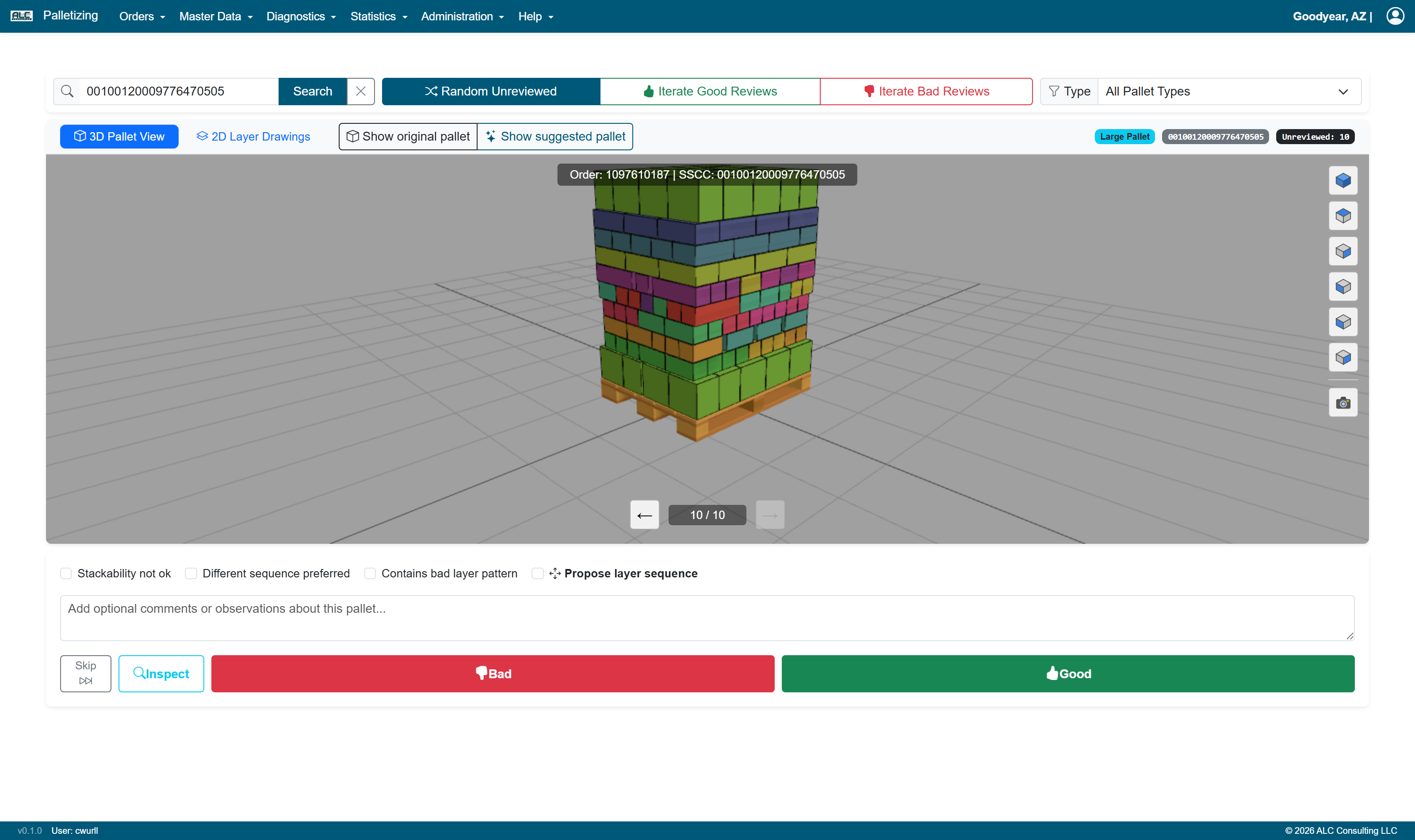The width and height of the screenshot is (1415, 840).
Task: Select Iterate Bad Reviews mode
Action: click(x=926, y=91)
